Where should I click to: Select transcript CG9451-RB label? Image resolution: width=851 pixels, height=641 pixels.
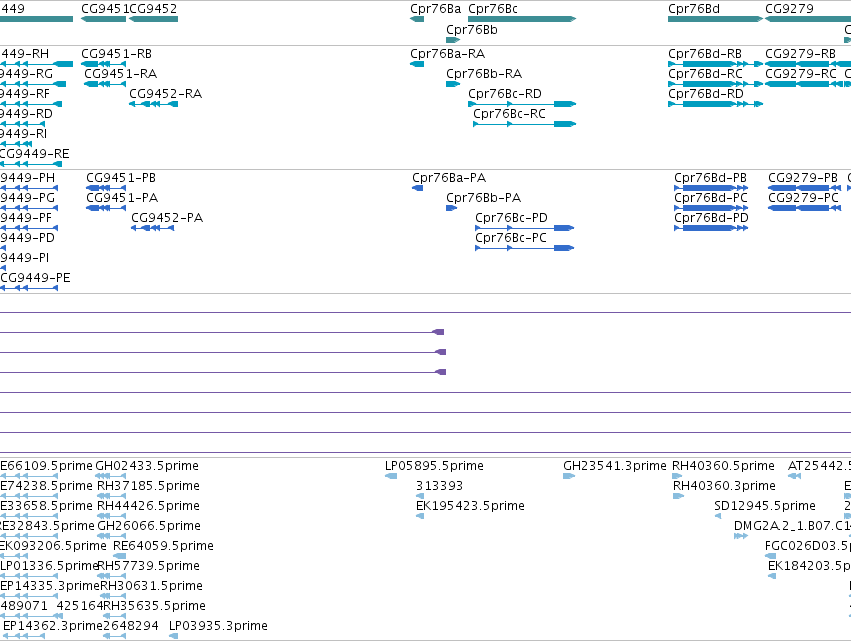(x=117, y=54)
